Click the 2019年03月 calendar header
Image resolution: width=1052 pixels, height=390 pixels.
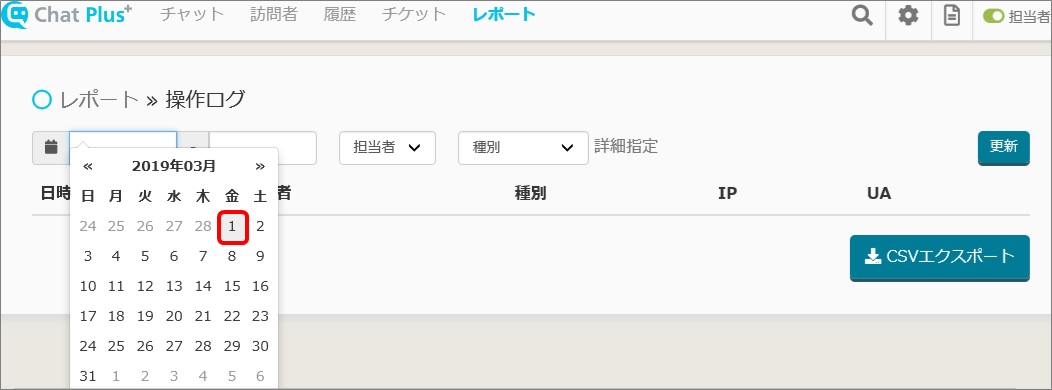click(174, 166)
